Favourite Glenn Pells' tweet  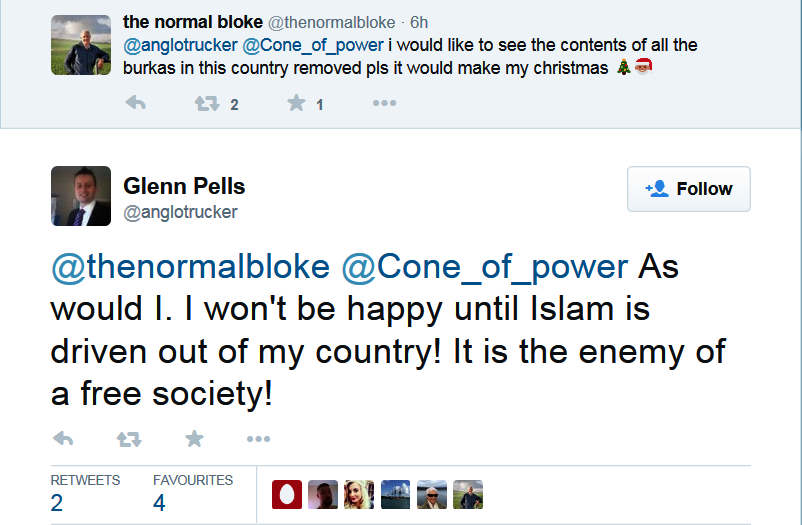tap(194, 438)
